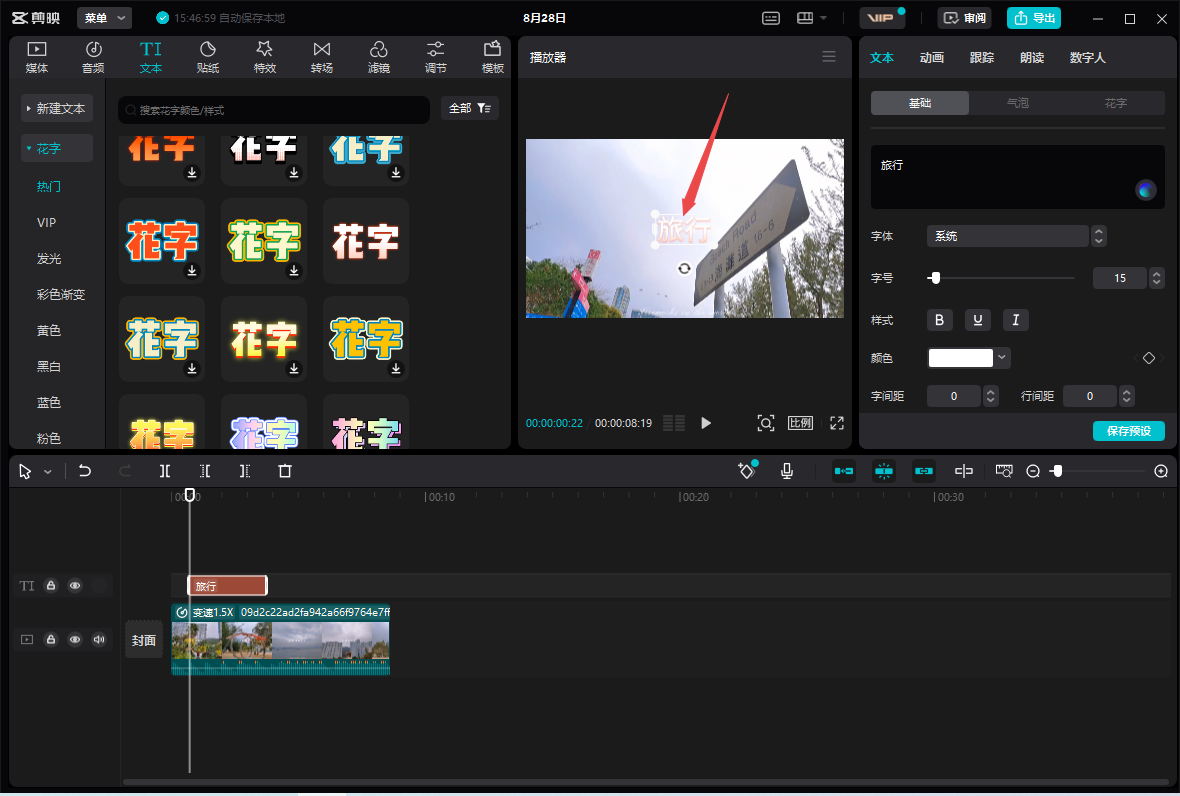1180x796 pixels.
Task: Click the undo arrow in timeline toolbar
Action: click(85, 471)
